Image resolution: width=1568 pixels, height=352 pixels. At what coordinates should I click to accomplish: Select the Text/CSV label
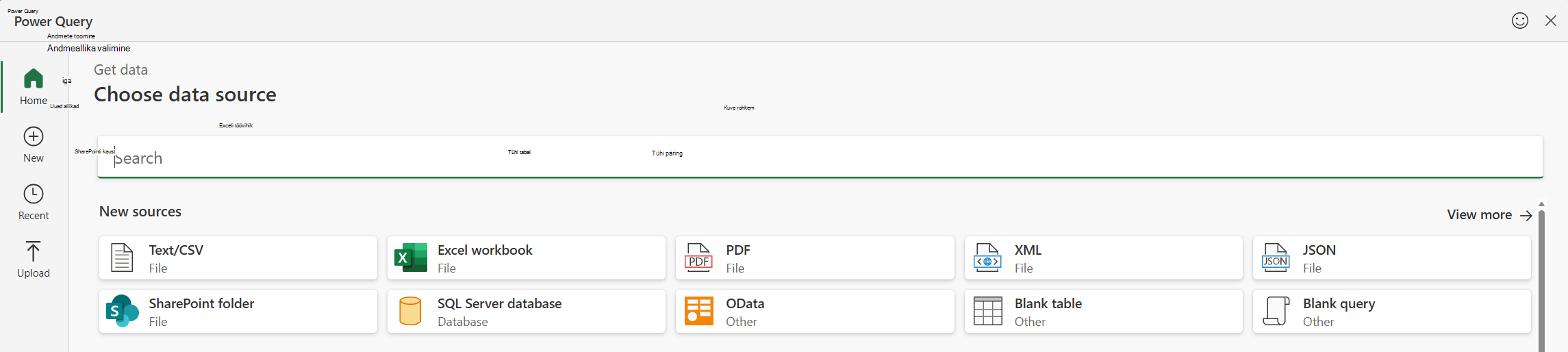176,250
